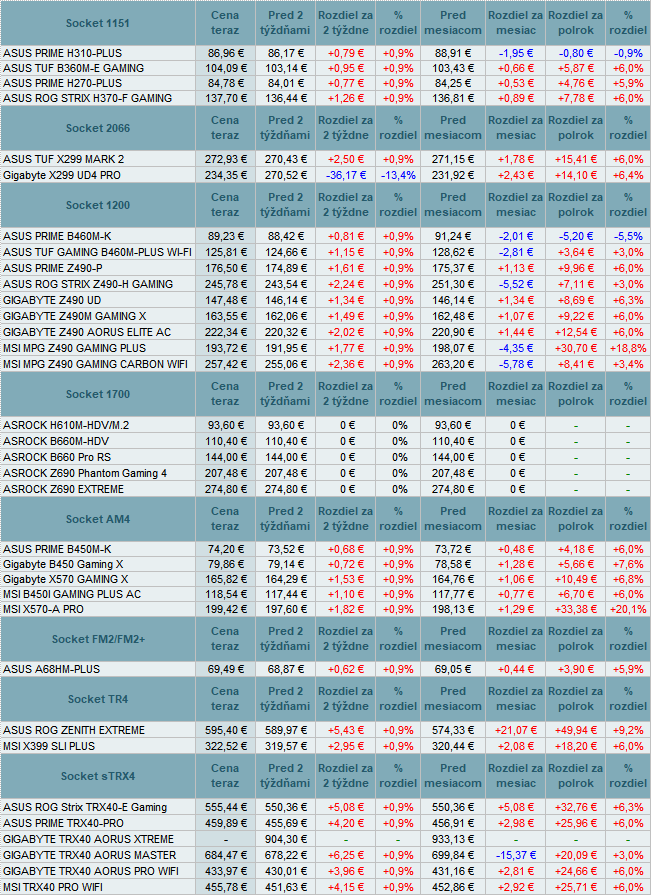651x895 pixels.
Task: Select the +21,07 € monthly difference cell
Action: coord(516,730)
